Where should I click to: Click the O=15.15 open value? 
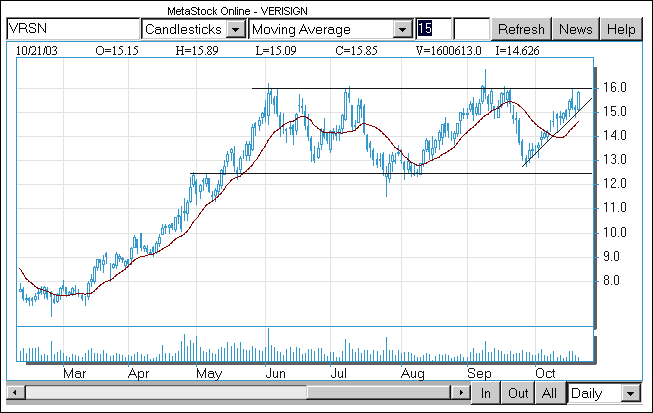(x=117, y=51)
